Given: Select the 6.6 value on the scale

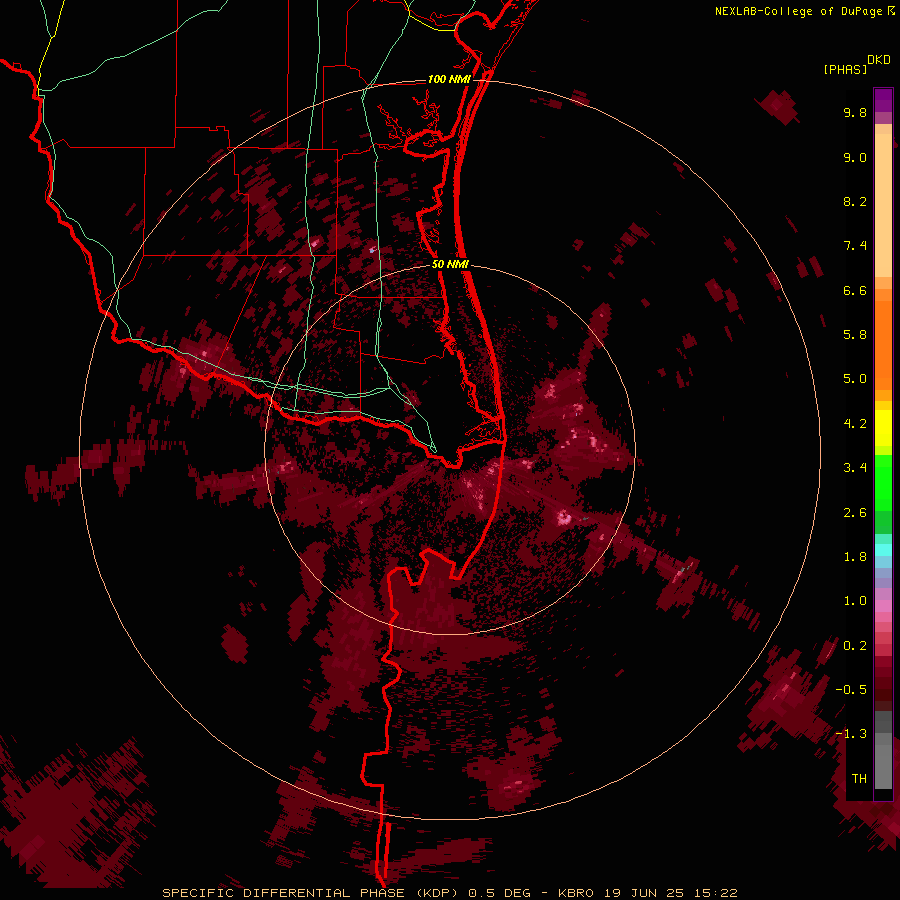Looking at the screenshot, I should point(855,290).
